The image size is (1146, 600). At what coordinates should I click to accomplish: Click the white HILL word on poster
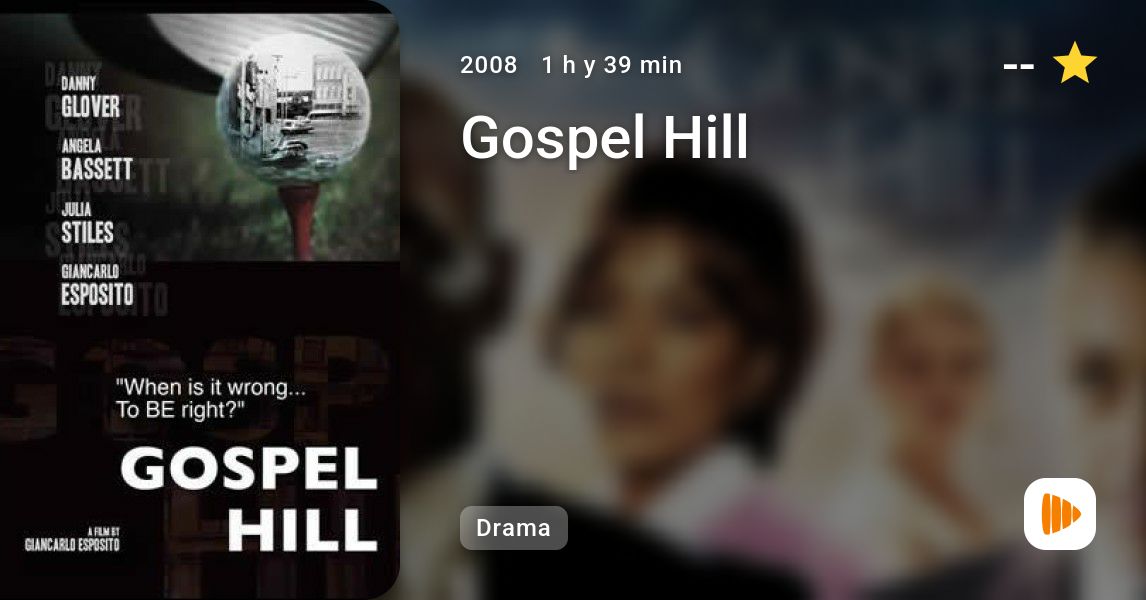point(303,529)
